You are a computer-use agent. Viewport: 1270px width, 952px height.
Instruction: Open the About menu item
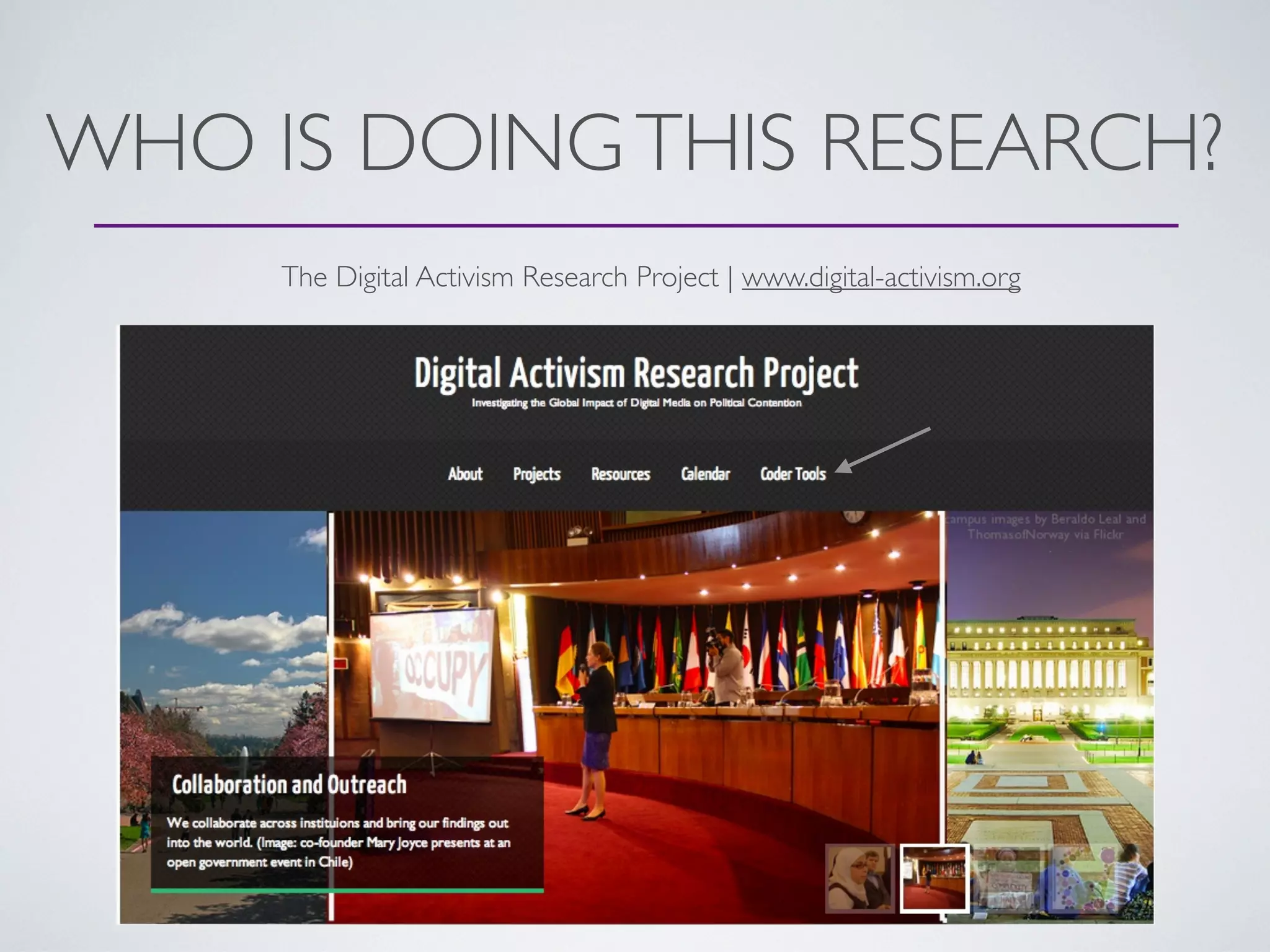465,474
